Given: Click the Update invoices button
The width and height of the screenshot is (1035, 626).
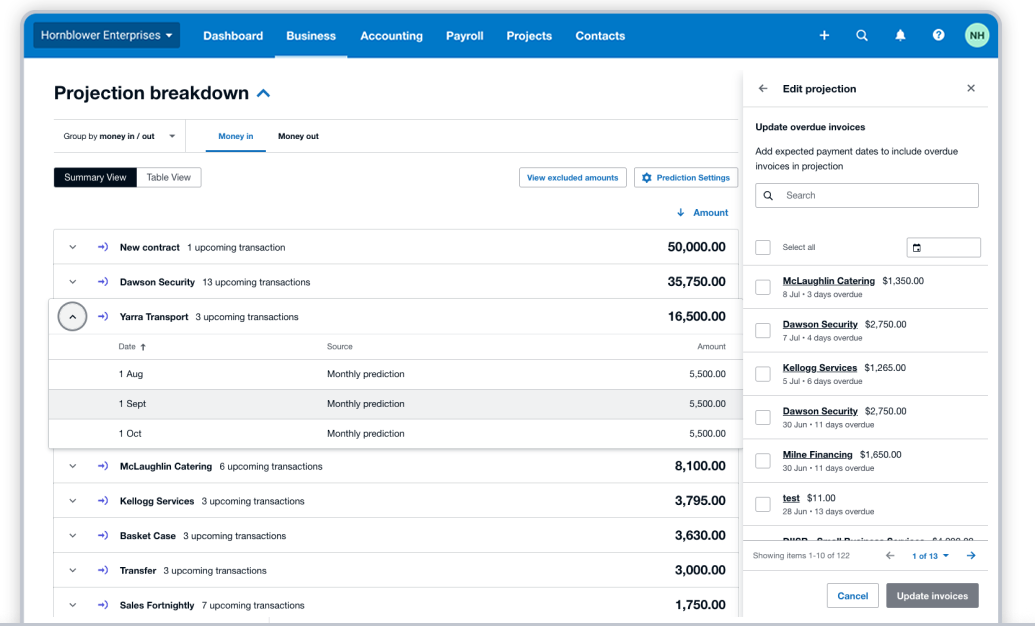Looking at the screenshot, I should click(932, 596).
